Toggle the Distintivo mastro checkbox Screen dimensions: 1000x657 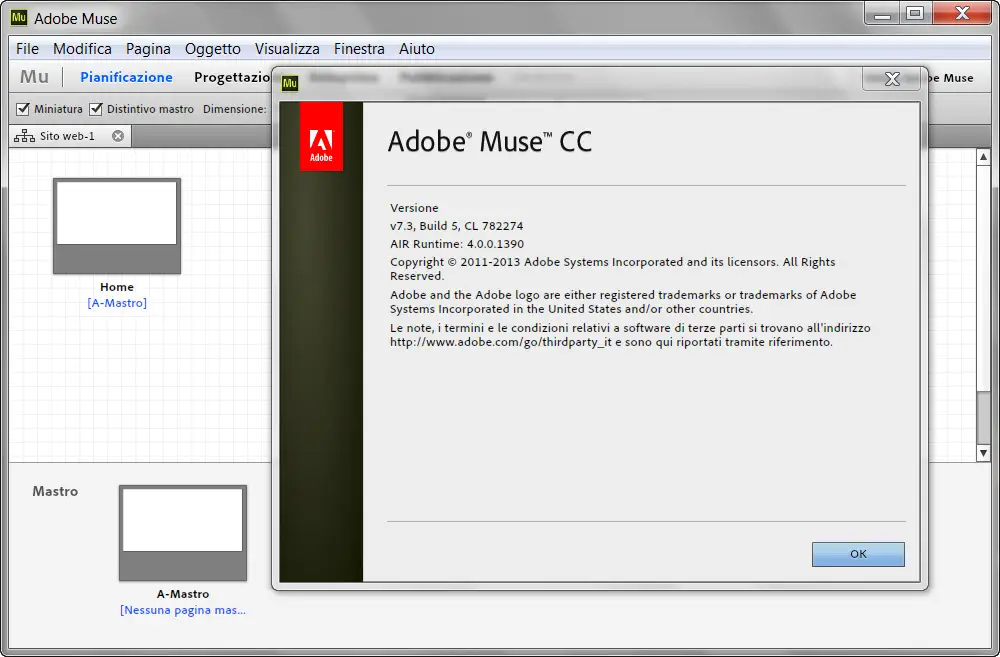[96, 109]
